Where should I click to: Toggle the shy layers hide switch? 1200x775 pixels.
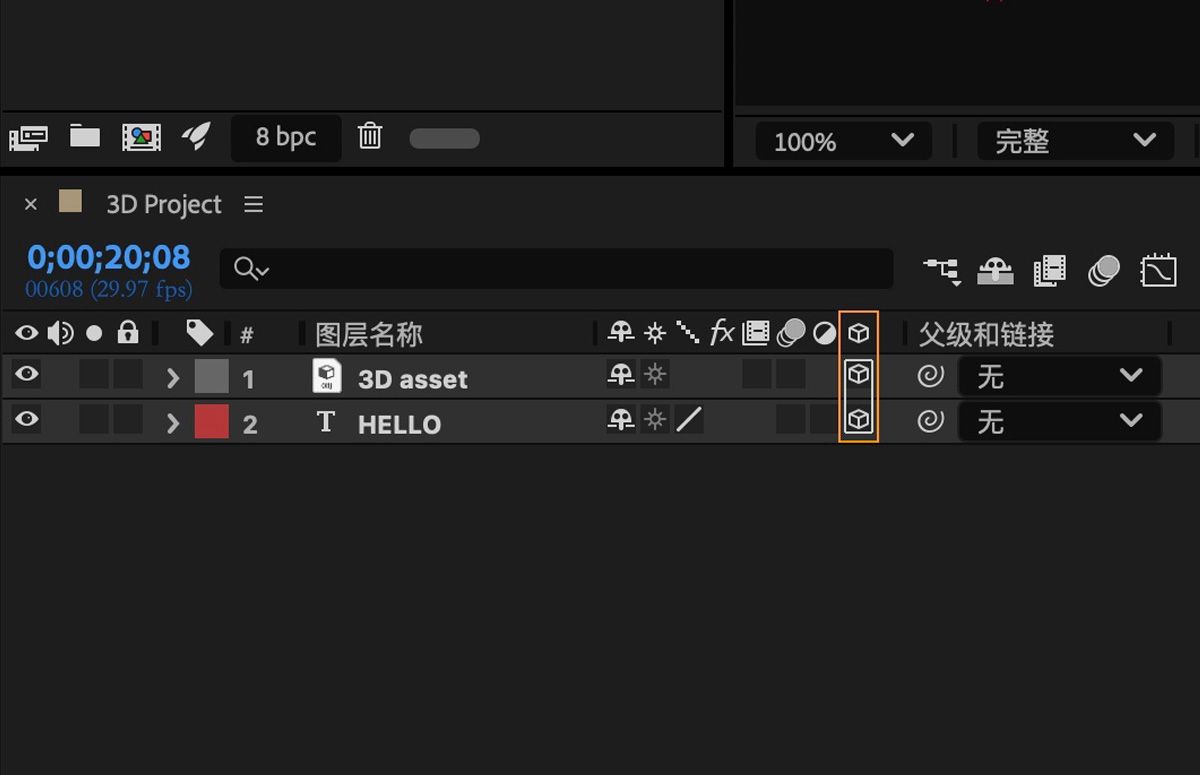point(995,270)
